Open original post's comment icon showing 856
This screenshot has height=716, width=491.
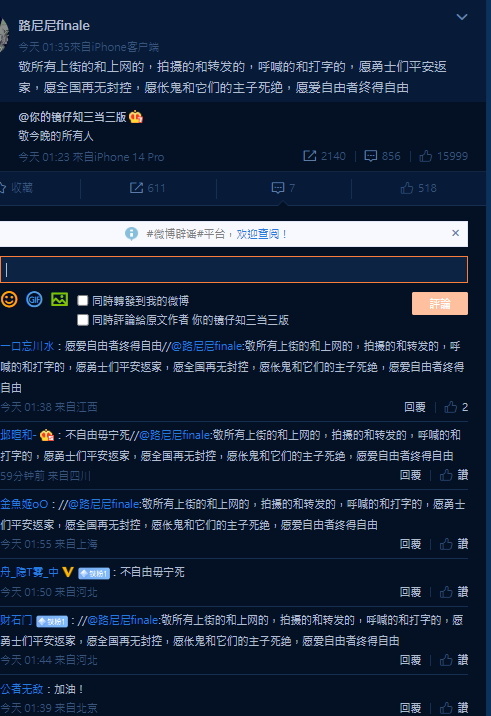tap(370, 156)
